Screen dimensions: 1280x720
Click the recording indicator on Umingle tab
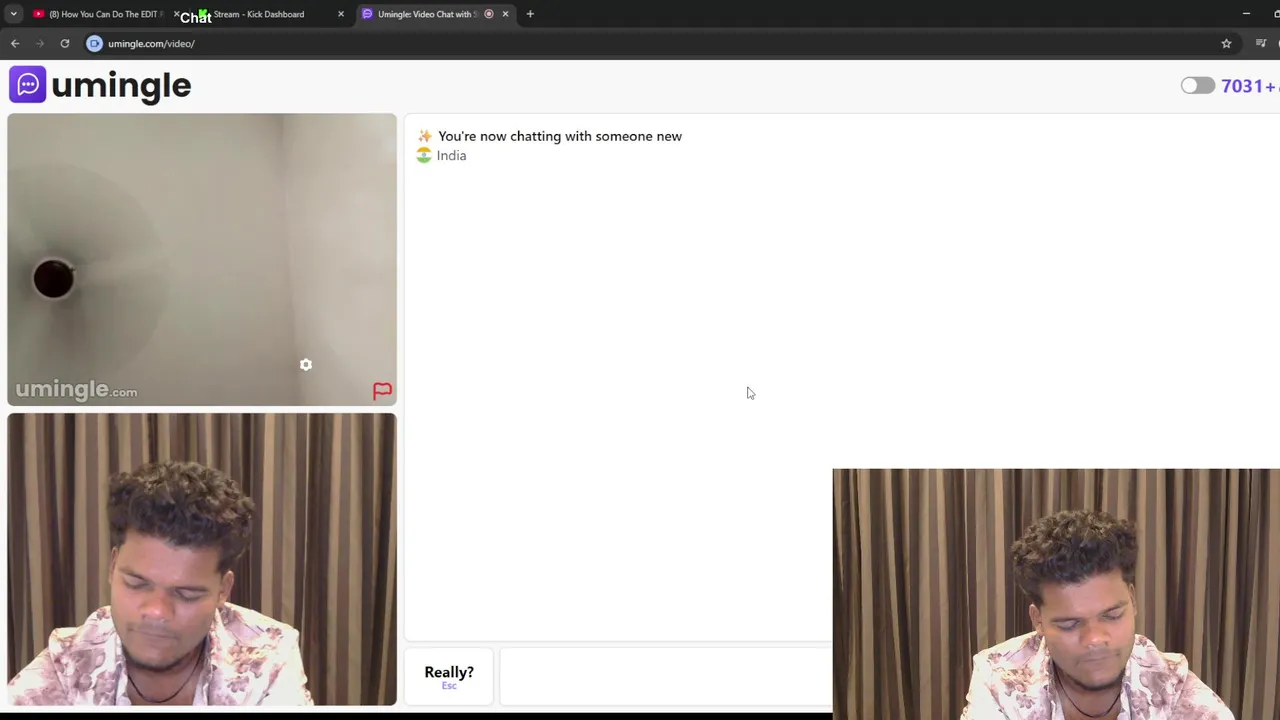[489, 14]
